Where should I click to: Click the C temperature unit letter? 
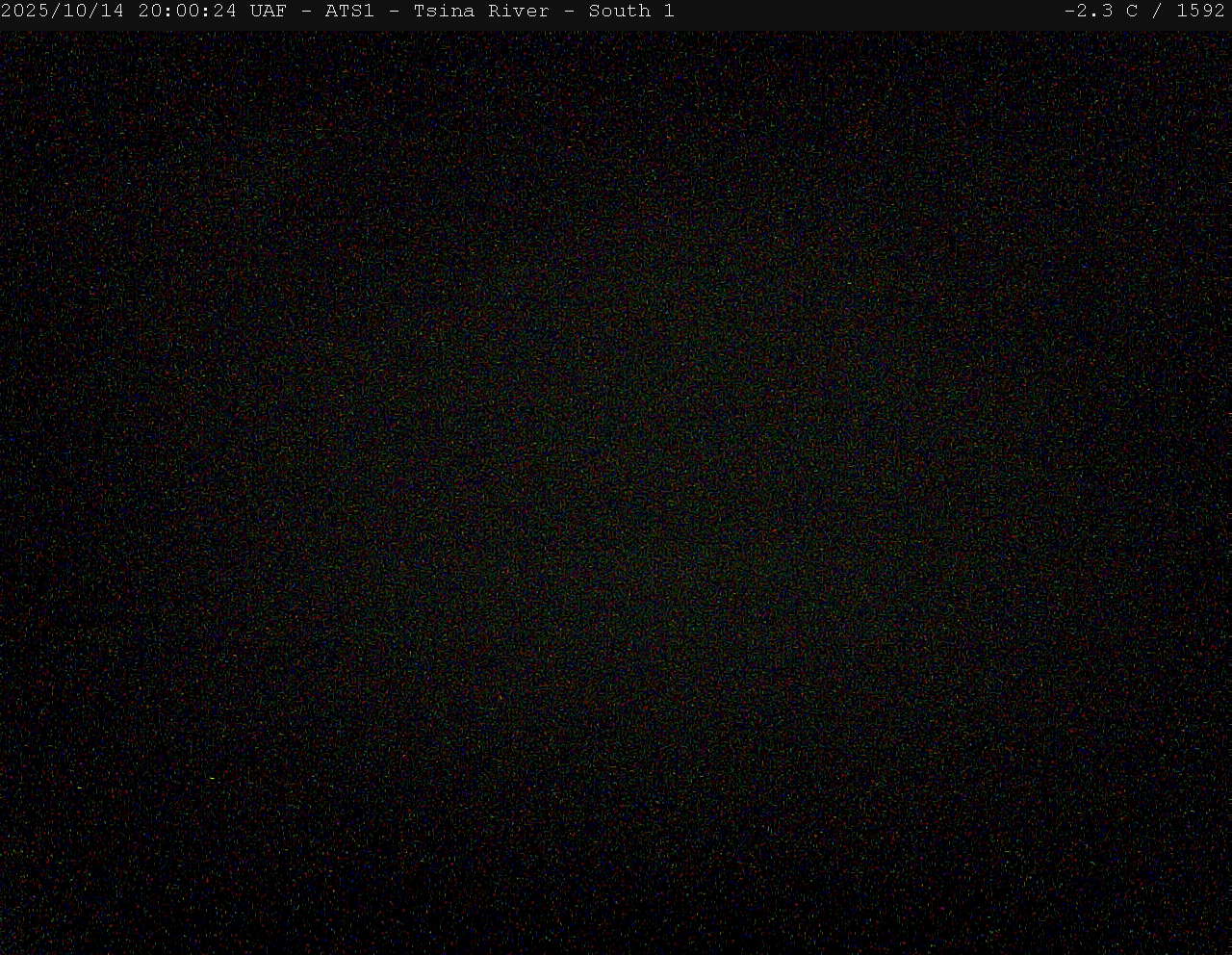1132,12
